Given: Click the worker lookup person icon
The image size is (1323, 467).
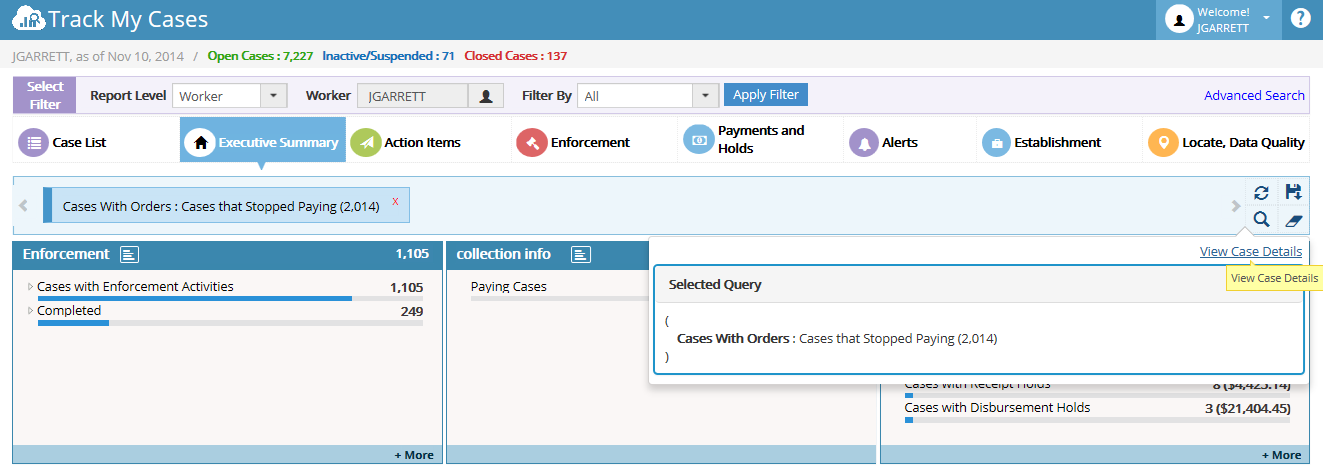Looking at the screenshot, I should point(486,96).
